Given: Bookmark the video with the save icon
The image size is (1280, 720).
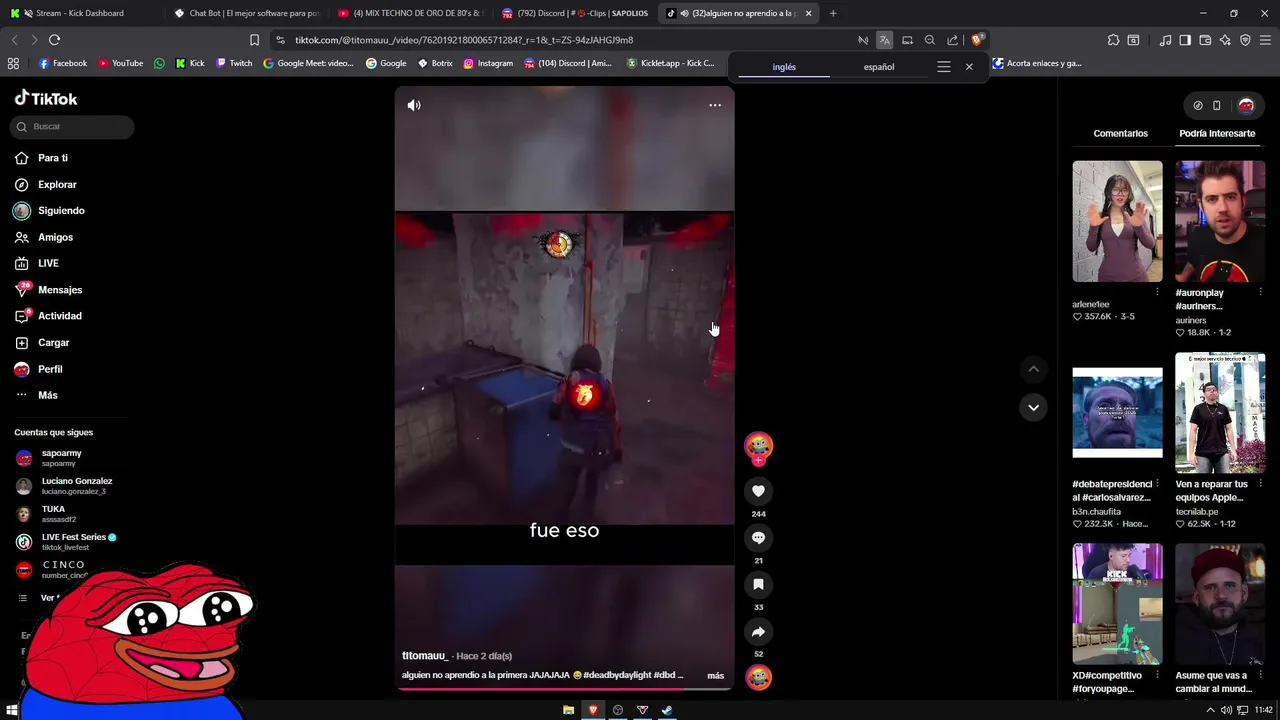Looking at the screenshot, I should tap(758, 584).
